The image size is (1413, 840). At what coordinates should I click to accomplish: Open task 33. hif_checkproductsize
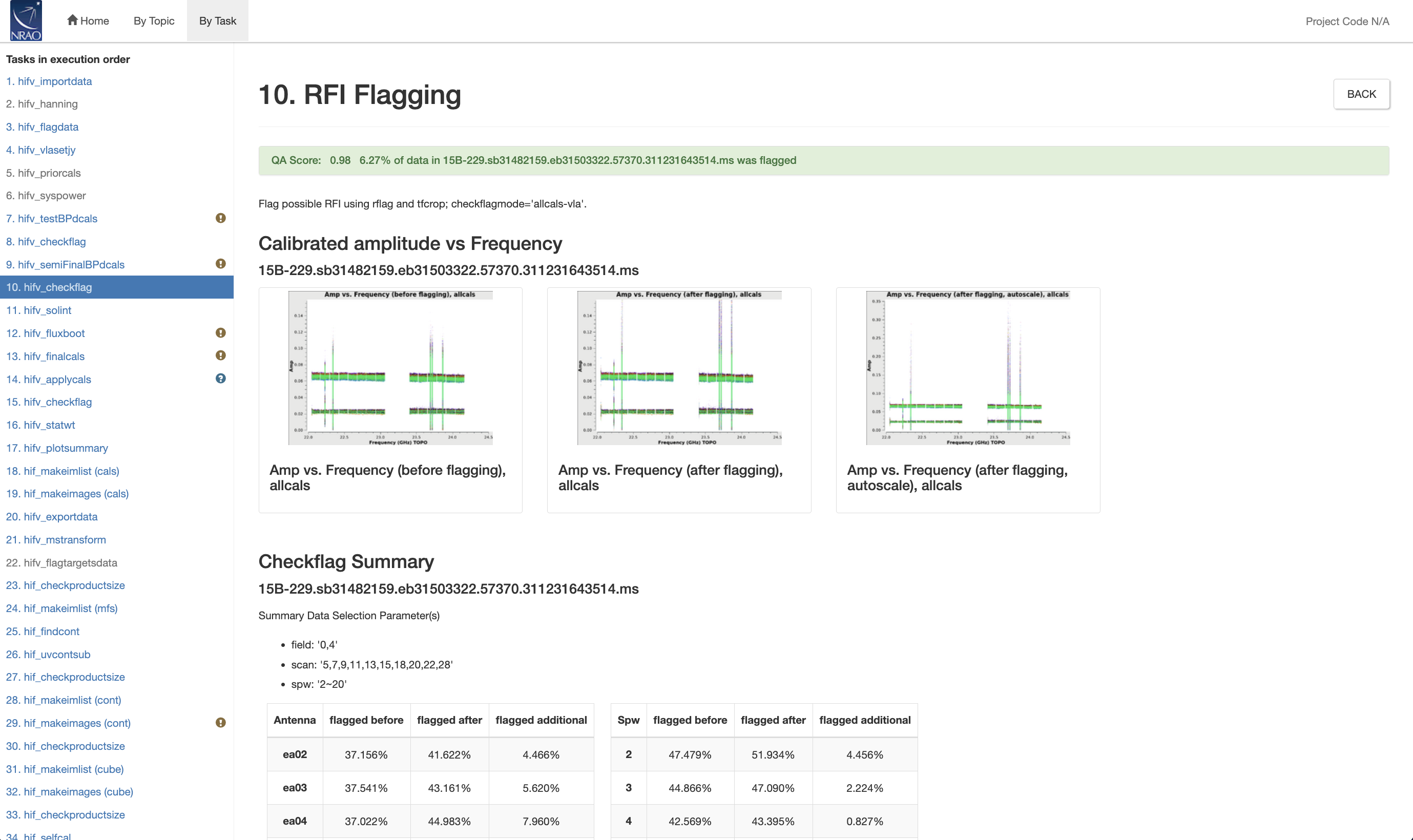pos(65,815)
